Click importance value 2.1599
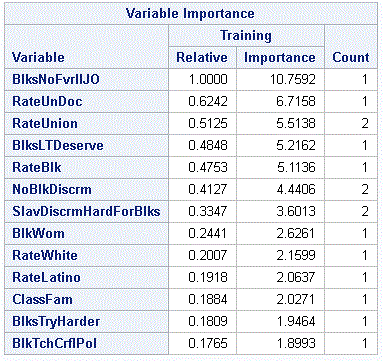Screen dimensions: 384x361 pos(296,255)
